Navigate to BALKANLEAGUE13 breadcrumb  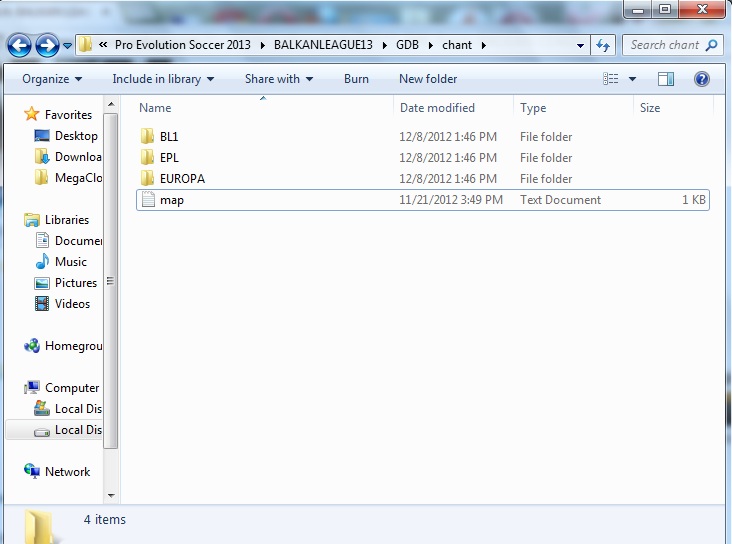323,45
